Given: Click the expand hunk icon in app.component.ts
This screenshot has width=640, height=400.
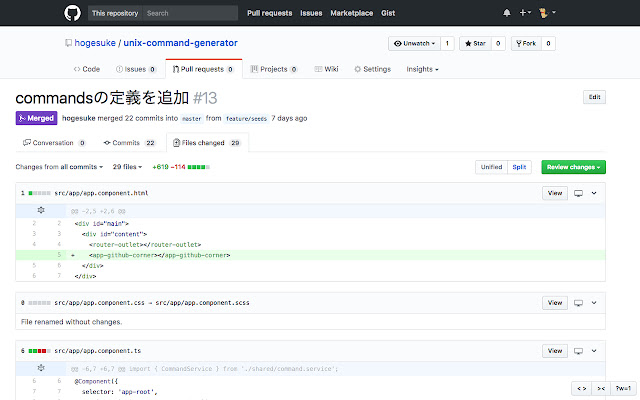Looking at the screenshot, I should [x=41, y=368].
